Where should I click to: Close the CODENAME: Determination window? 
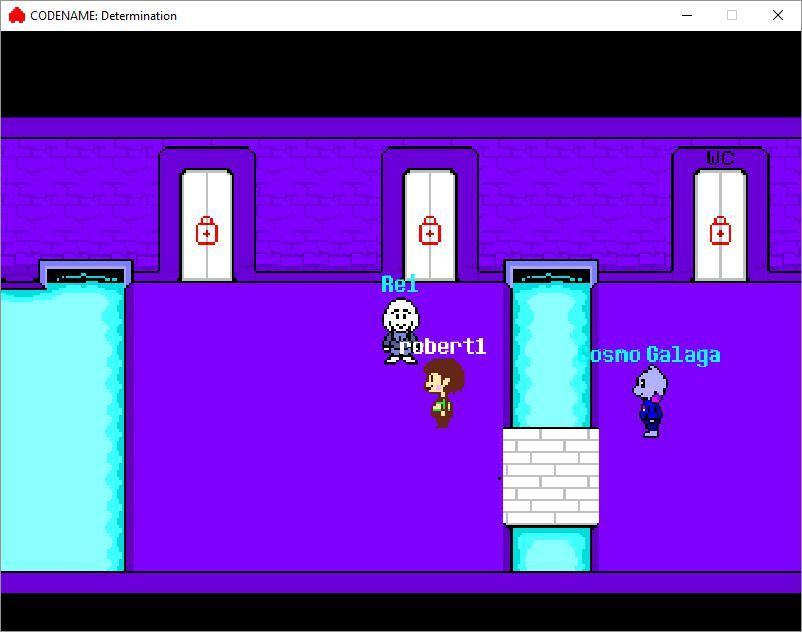(777, 15)
